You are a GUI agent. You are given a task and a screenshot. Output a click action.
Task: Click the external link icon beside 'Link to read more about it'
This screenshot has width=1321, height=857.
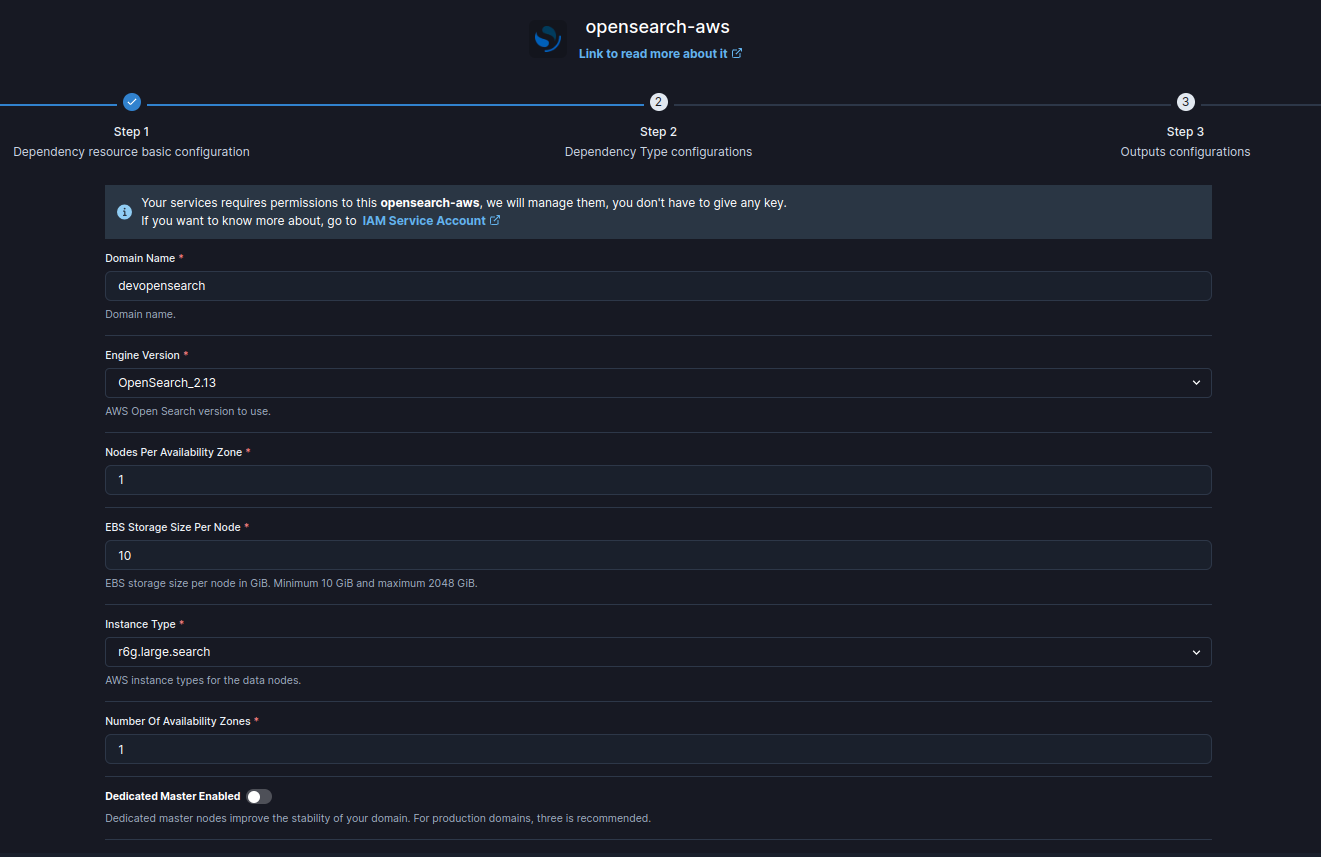point(737,53)
